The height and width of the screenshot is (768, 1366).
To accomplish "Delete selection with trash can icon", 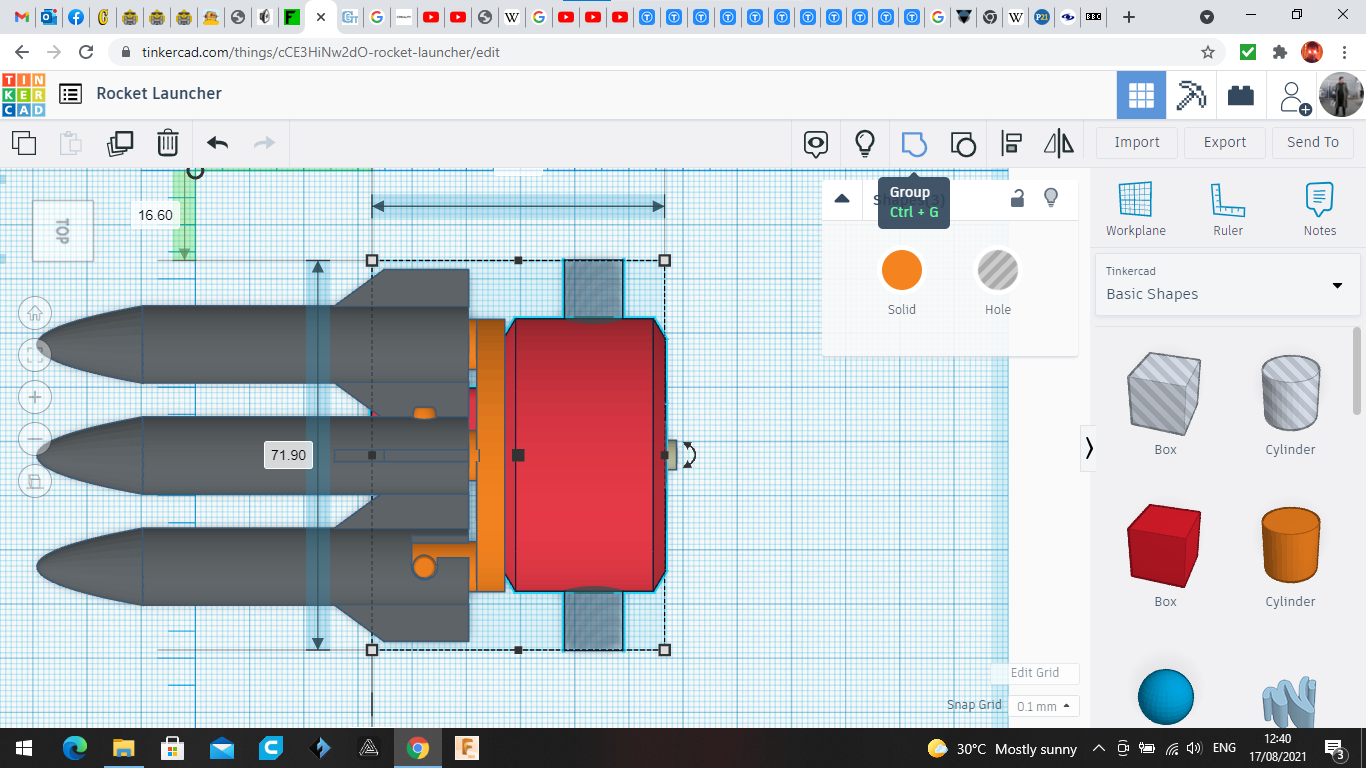I will [168, 143].
